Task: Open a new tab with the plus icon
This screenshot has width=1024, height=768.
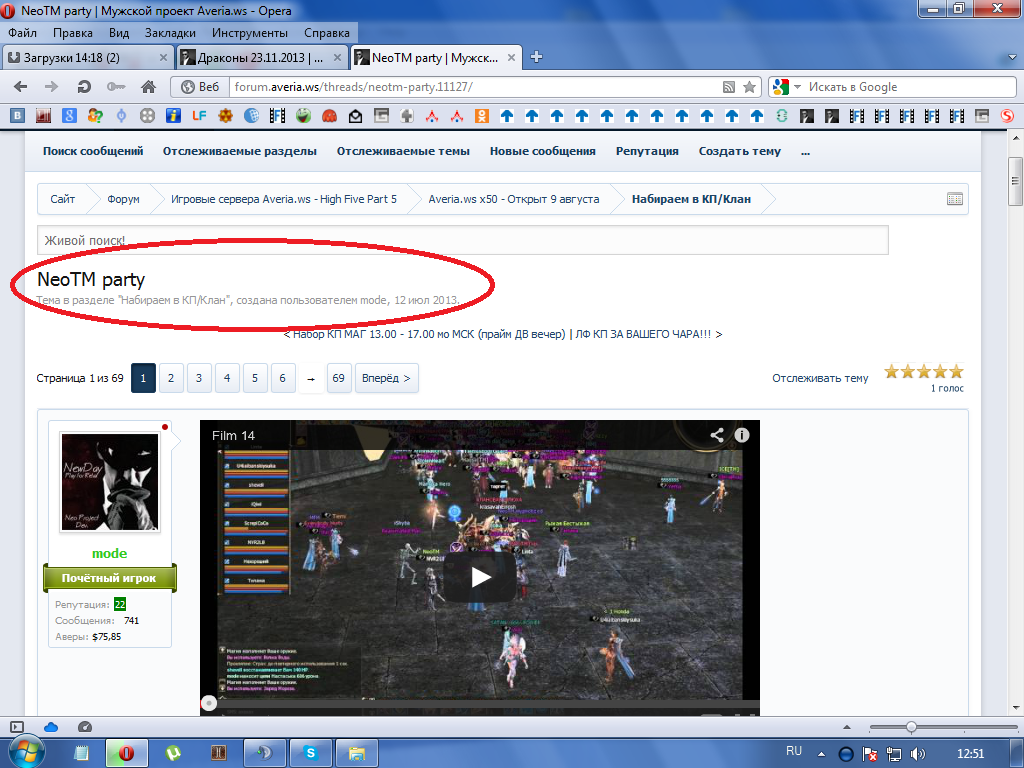Action: (x=536, y=57)
